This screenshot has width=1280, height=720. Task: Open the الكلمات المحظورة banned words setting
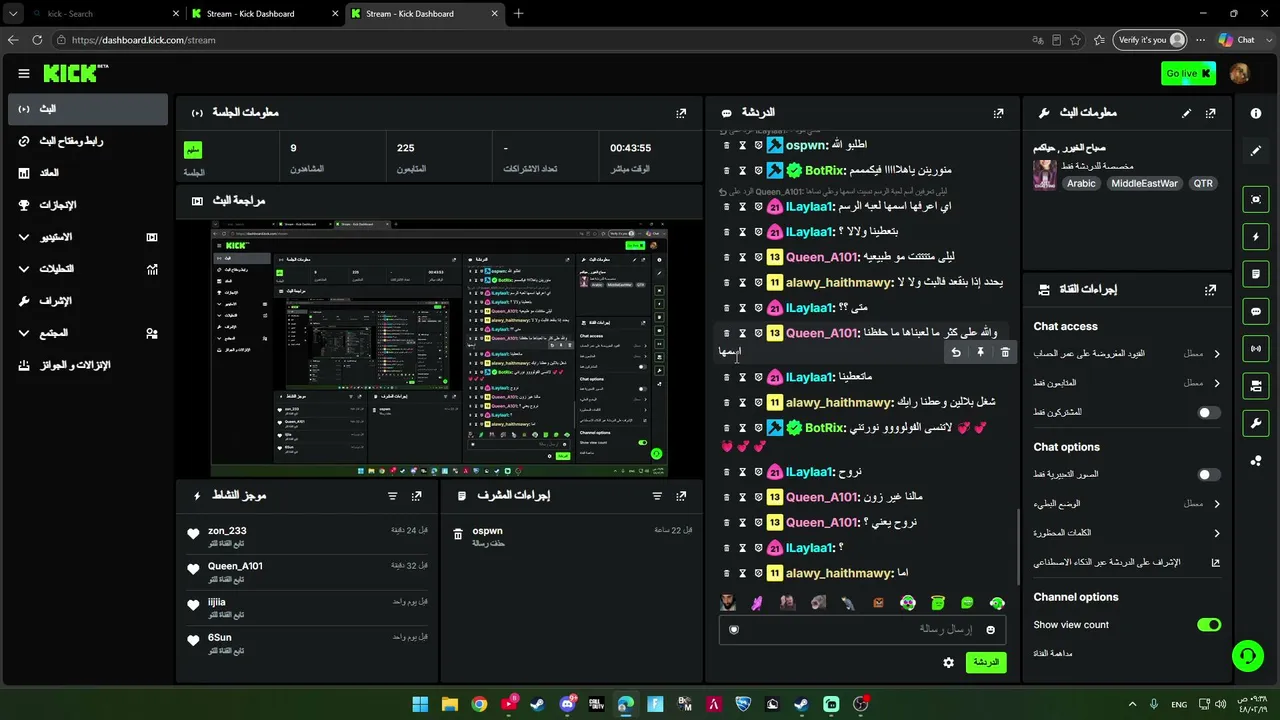point(1127,533)
